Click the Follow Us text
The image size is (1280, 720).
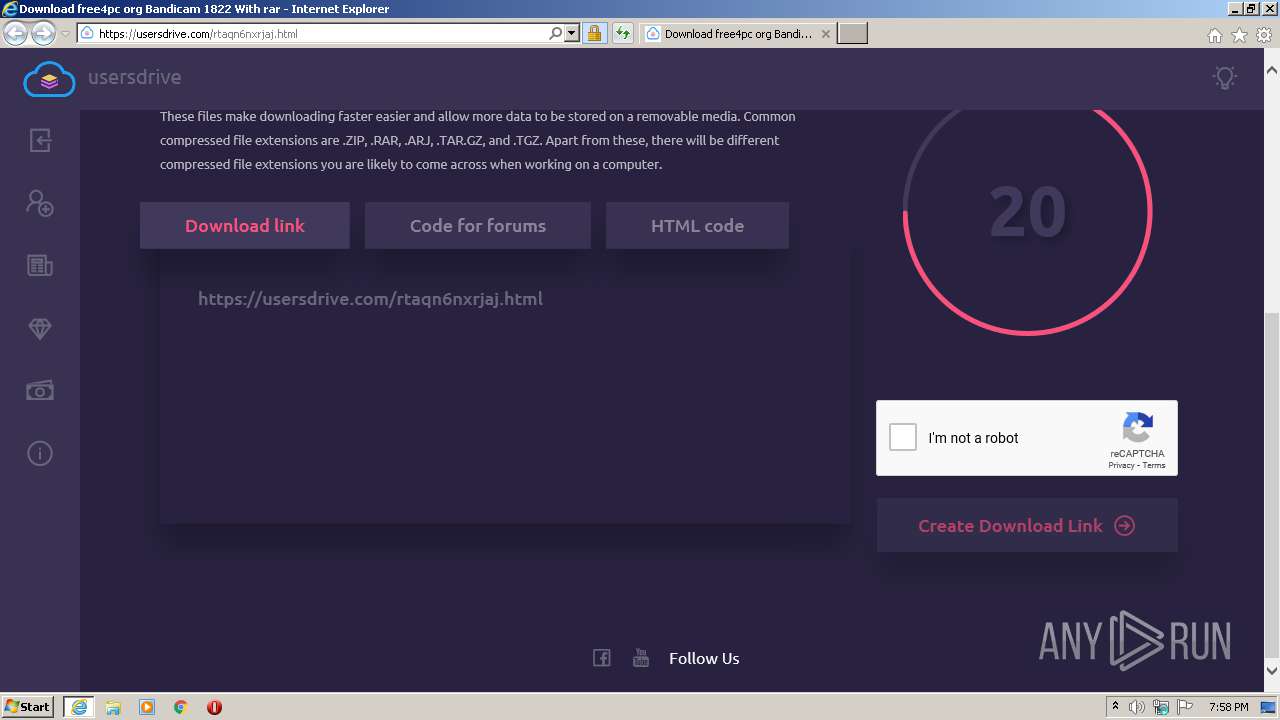pos(704,658)
